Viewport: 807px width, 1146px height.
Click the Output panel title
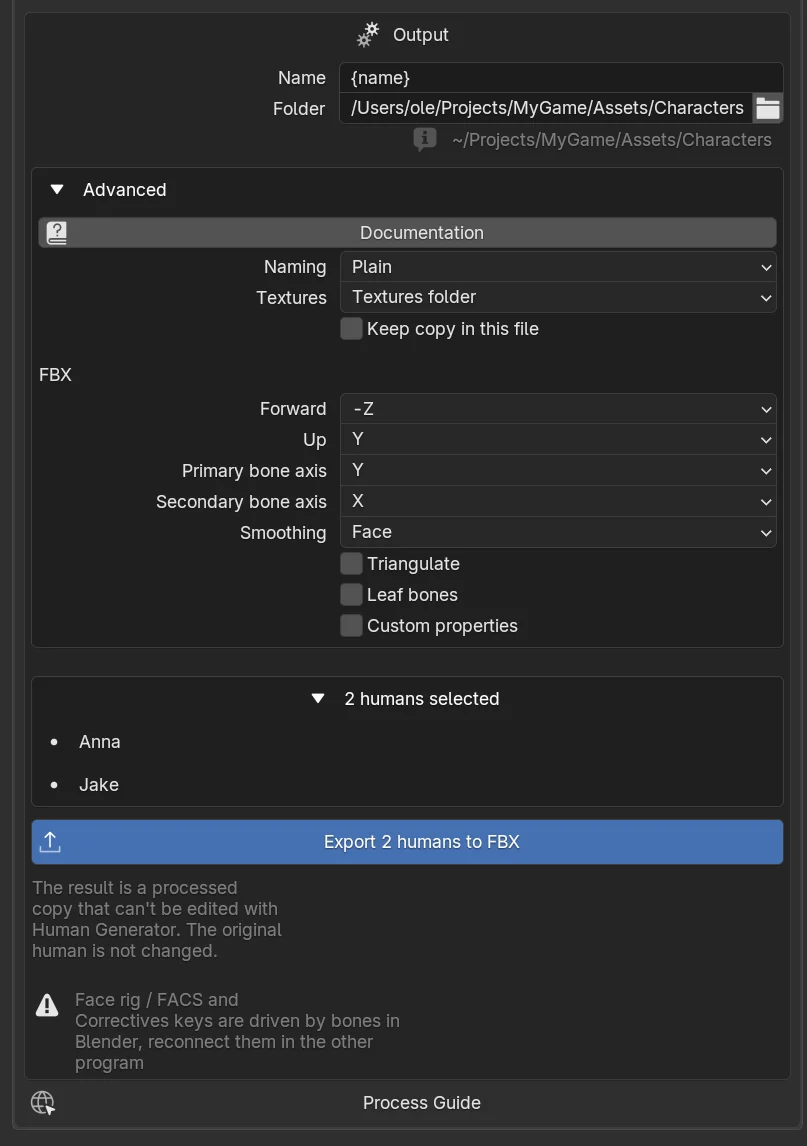(420, 34)
